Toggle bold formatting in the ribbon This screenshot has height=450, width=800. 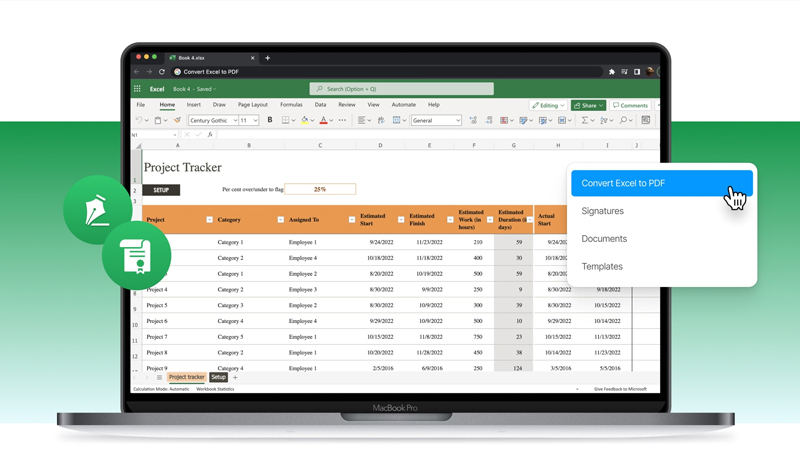270,120
